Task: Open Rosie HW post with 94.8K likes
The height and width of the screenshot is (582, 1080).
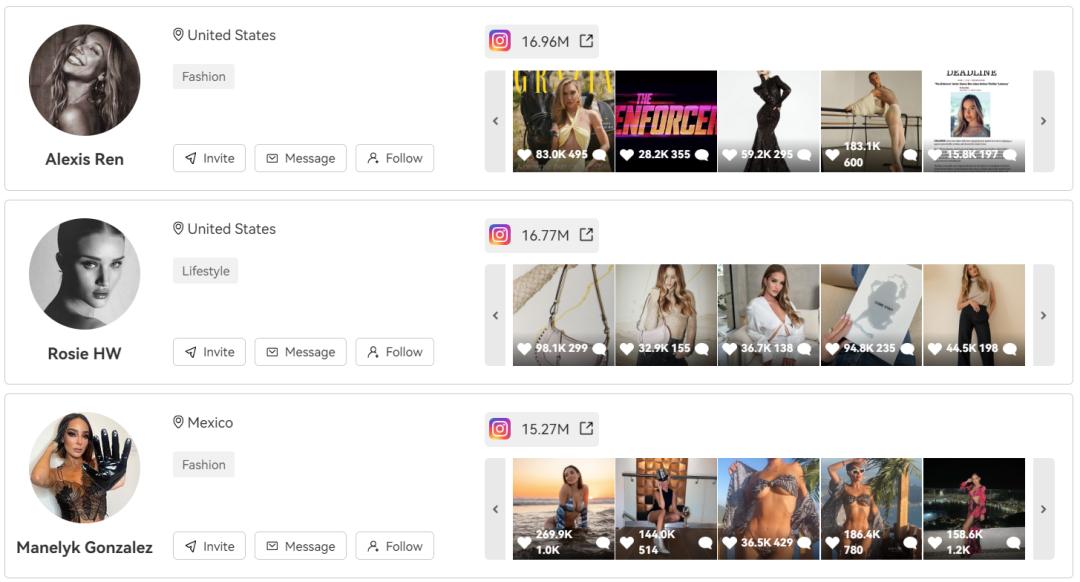Action: [871, 315]
